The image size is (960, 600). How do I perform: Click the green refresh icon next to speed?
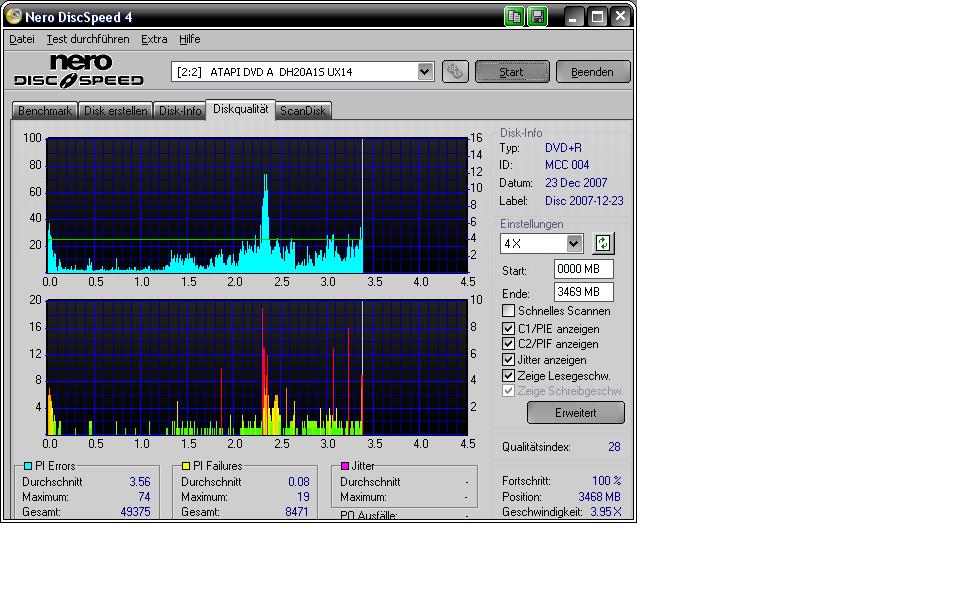click(x=603, y=243)
